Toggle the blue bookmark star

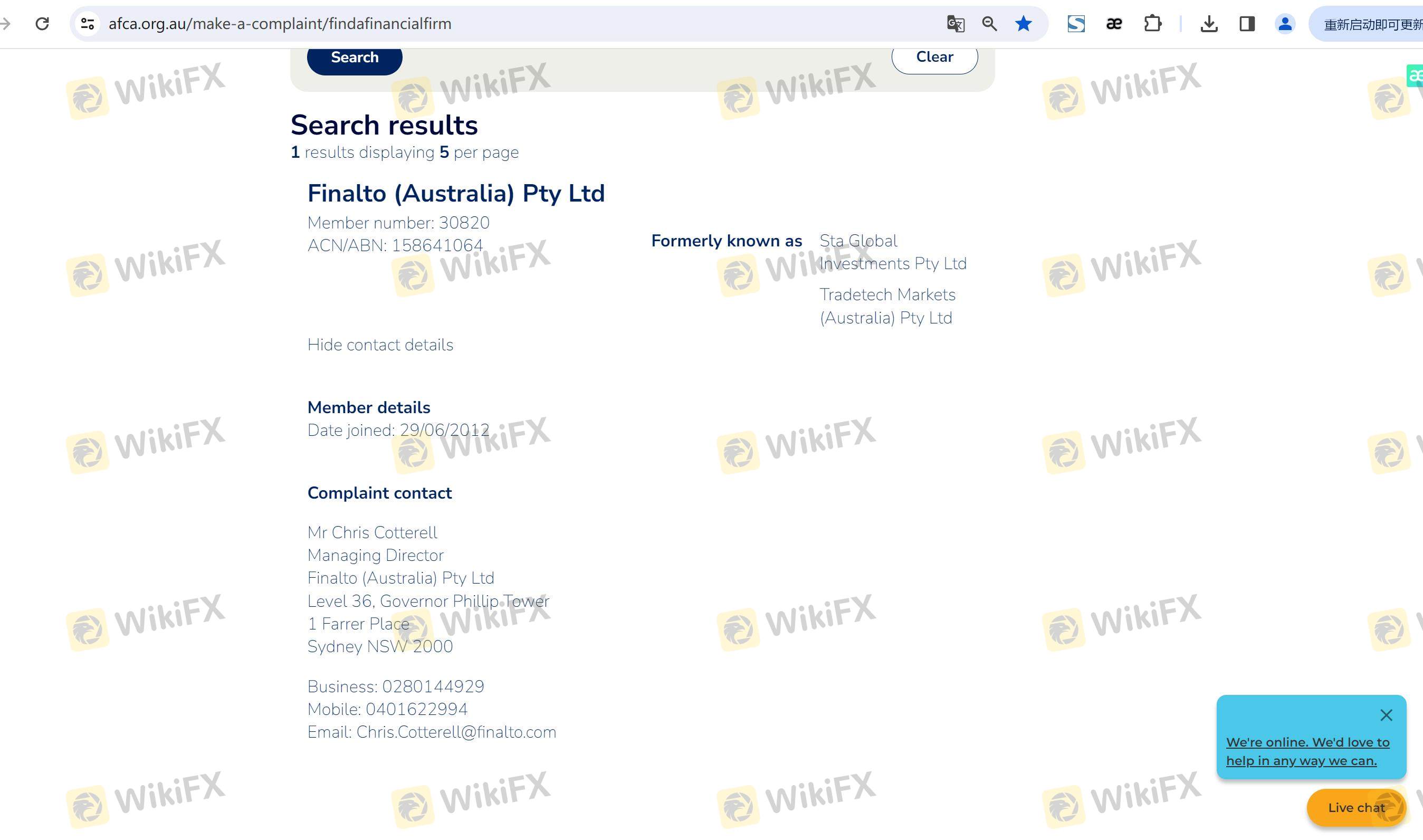[1024, 24]
